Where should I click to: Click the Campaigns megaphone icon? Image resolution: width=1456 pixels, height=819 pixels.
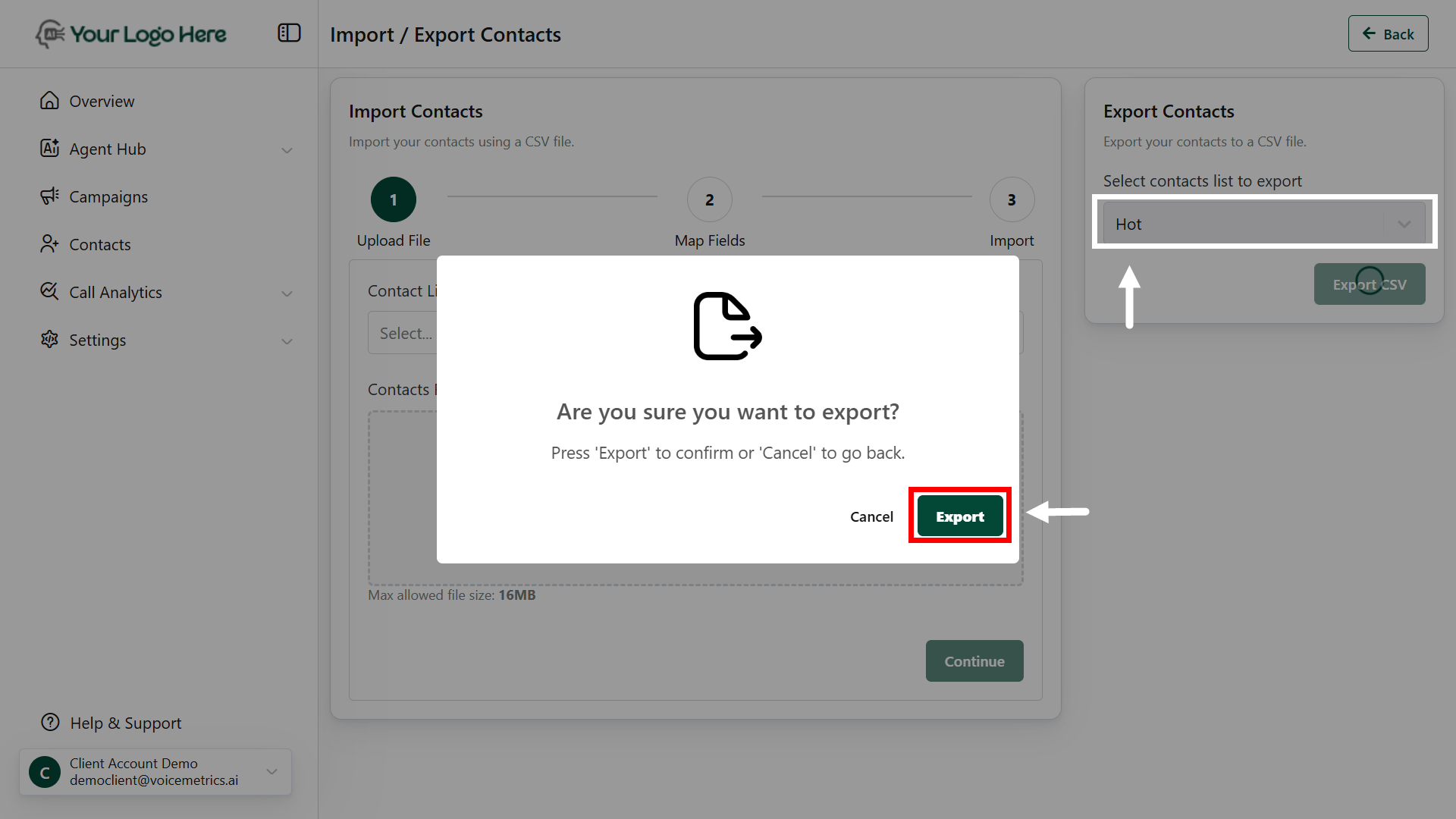coord(49,196)
